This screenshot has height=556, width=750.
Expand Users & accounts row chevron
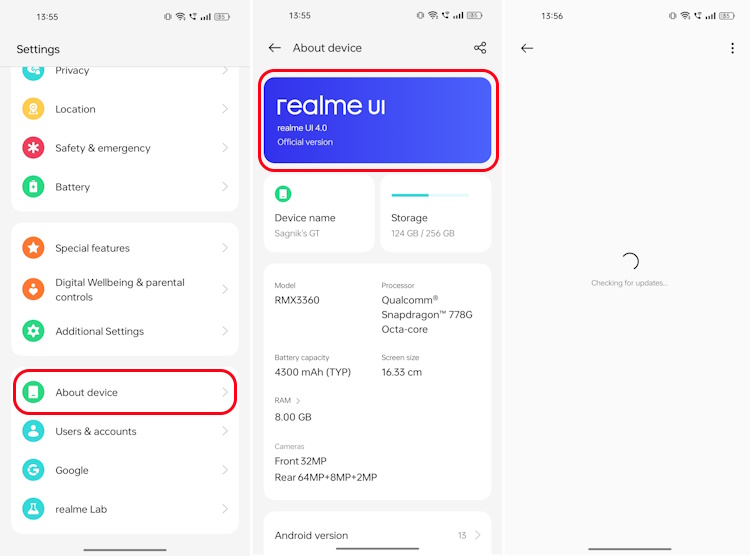[225, 431]
